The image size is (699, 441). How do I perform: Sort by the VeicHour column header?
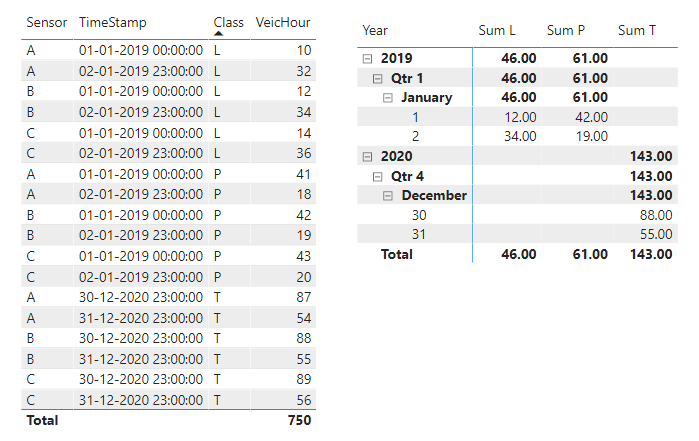(283, 22)
